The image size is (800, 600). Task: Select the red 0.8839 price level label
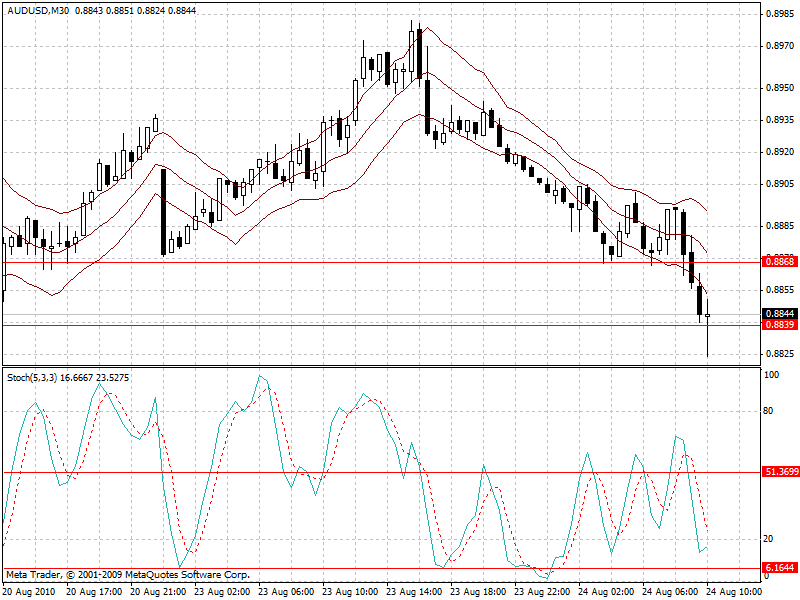pyautogui.click(x=779, y=325)
